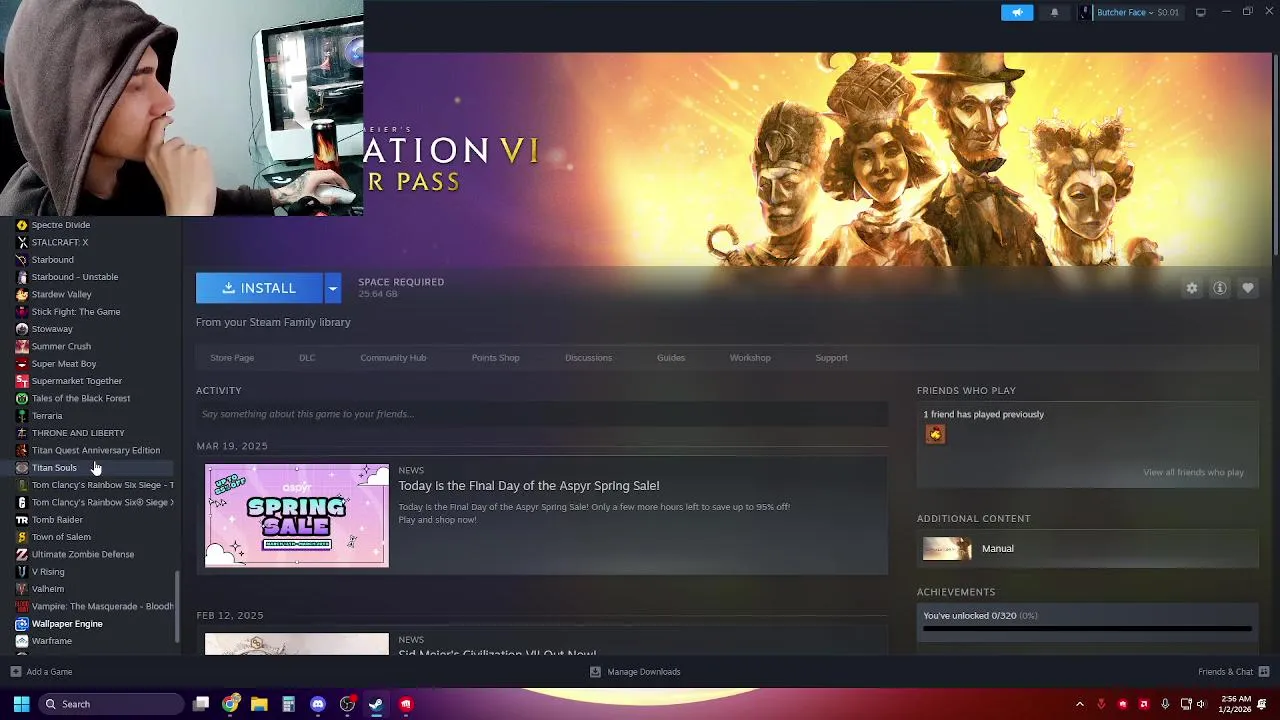Viewport: 1280px width, 720px height.
Task: Select Stick Fight: The Game
Action: click(x=76, y=312)
